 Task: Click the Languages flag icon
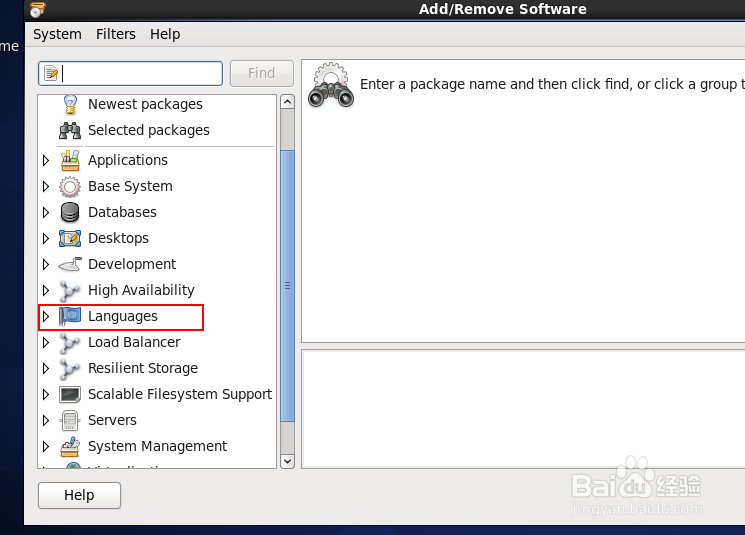70,316
